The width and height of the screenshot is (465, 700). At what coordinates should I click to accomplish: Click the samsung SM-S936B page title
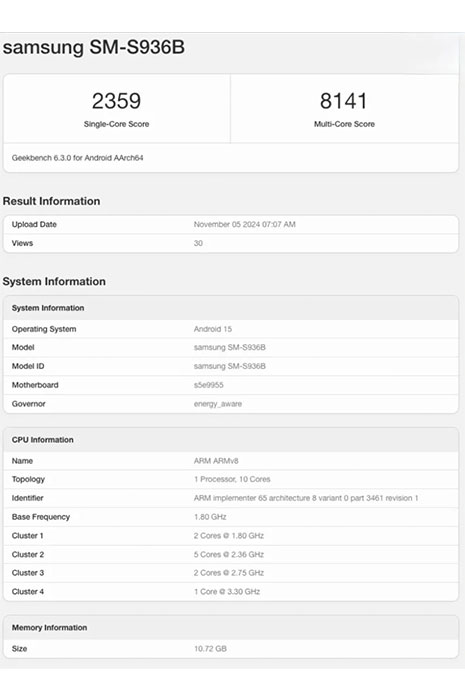(x=94, y=47)
